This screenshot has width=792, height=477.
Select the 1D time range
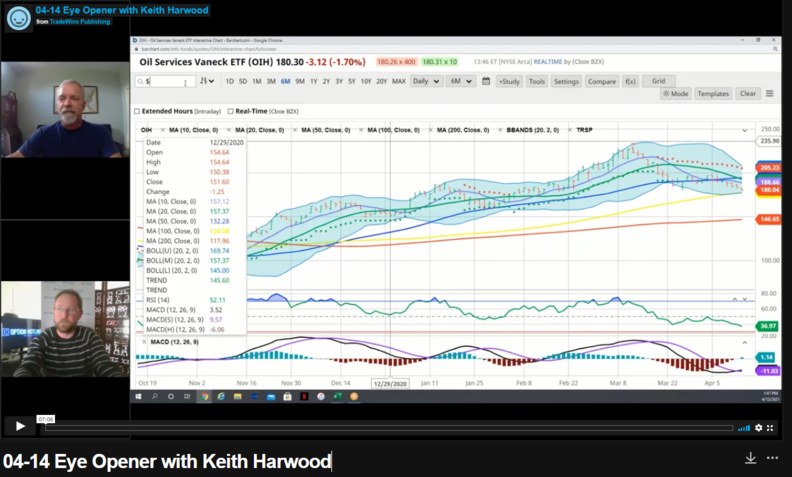(230, 81)
